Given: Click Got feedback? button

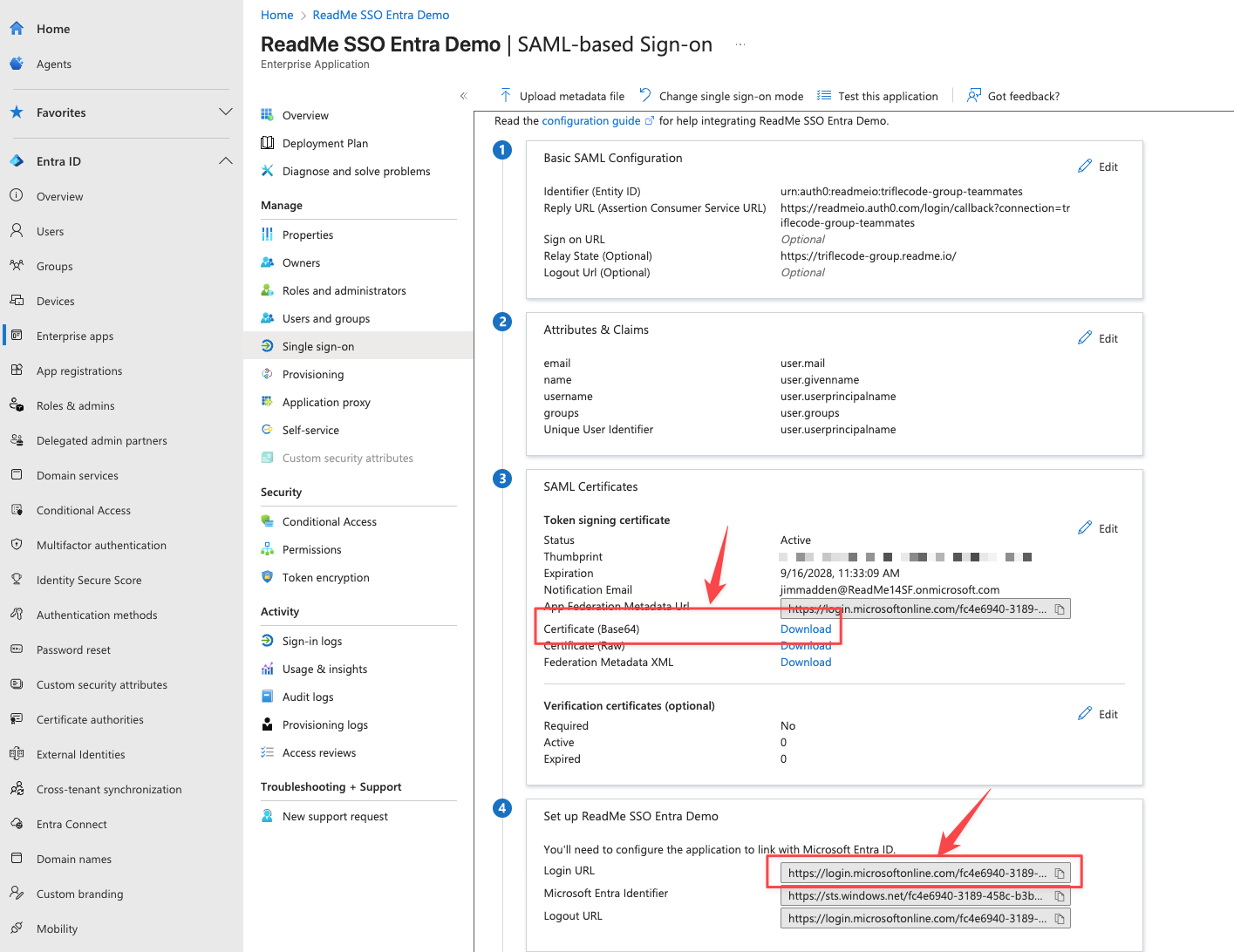Looking at the screenshot, I should [x=1013, y=96].
